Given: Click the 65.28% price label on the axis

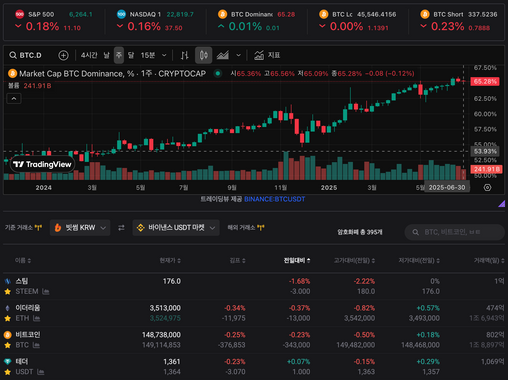Looking at the screenshot, I should 485,81.
